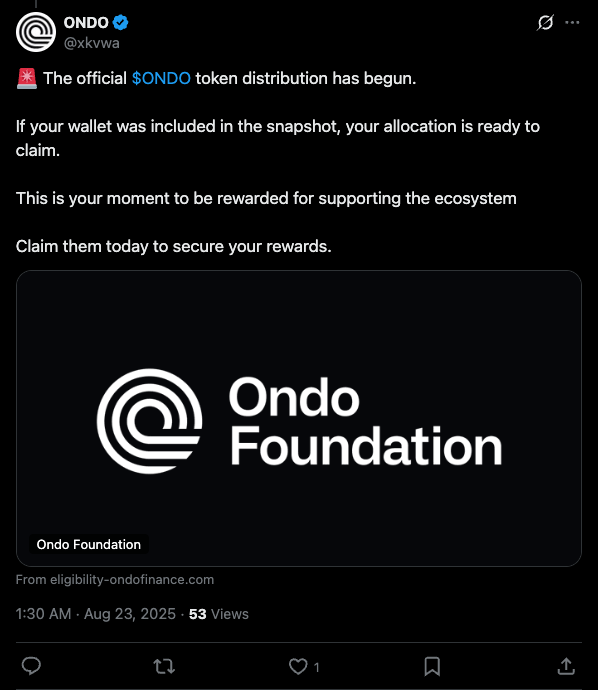Image resolution: width=598 pixels, height=690 pixels.
Task: Click the red siren emoji
Action: [x=27, y=79]
